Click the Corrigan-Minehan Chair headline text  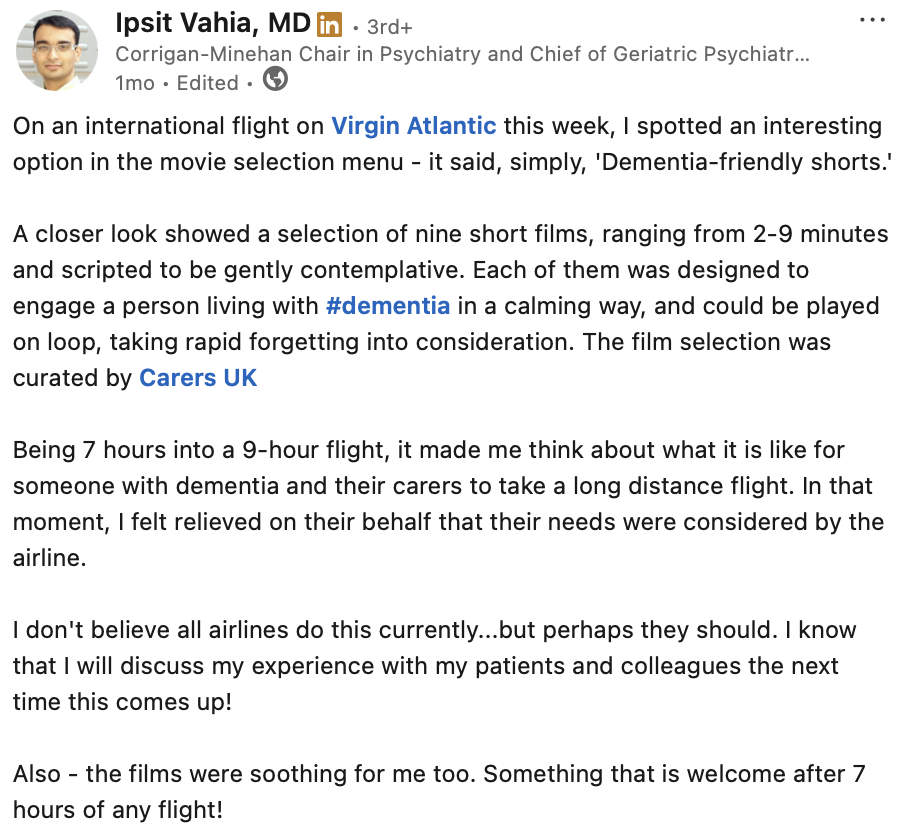[x=462, y=54]
